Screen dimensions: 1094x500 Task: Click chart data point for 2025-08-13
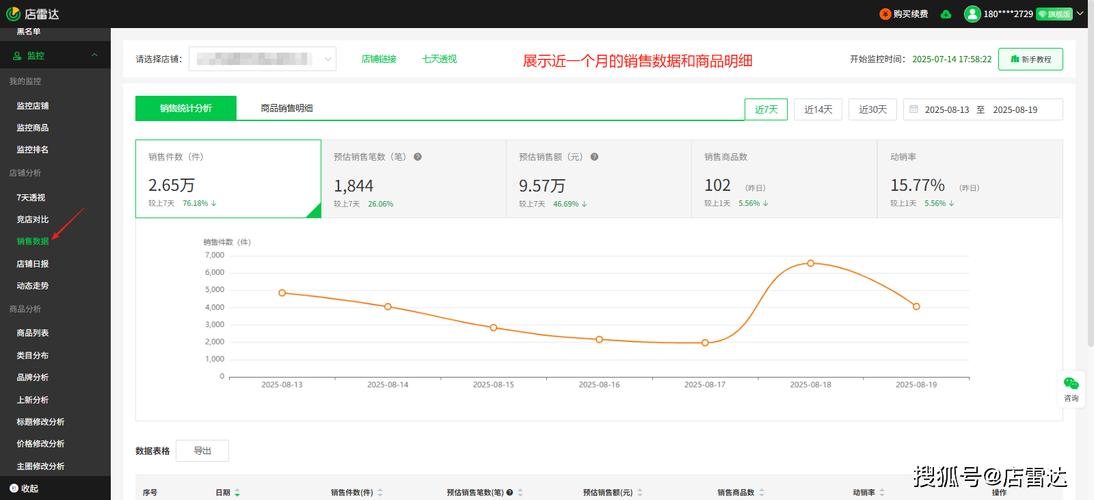click(282, 293)
